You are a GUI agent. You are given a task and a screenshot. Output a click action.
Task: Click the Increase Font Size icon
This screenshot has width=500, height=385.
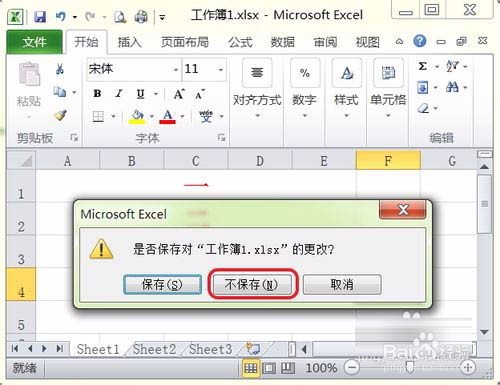point(179,94)
